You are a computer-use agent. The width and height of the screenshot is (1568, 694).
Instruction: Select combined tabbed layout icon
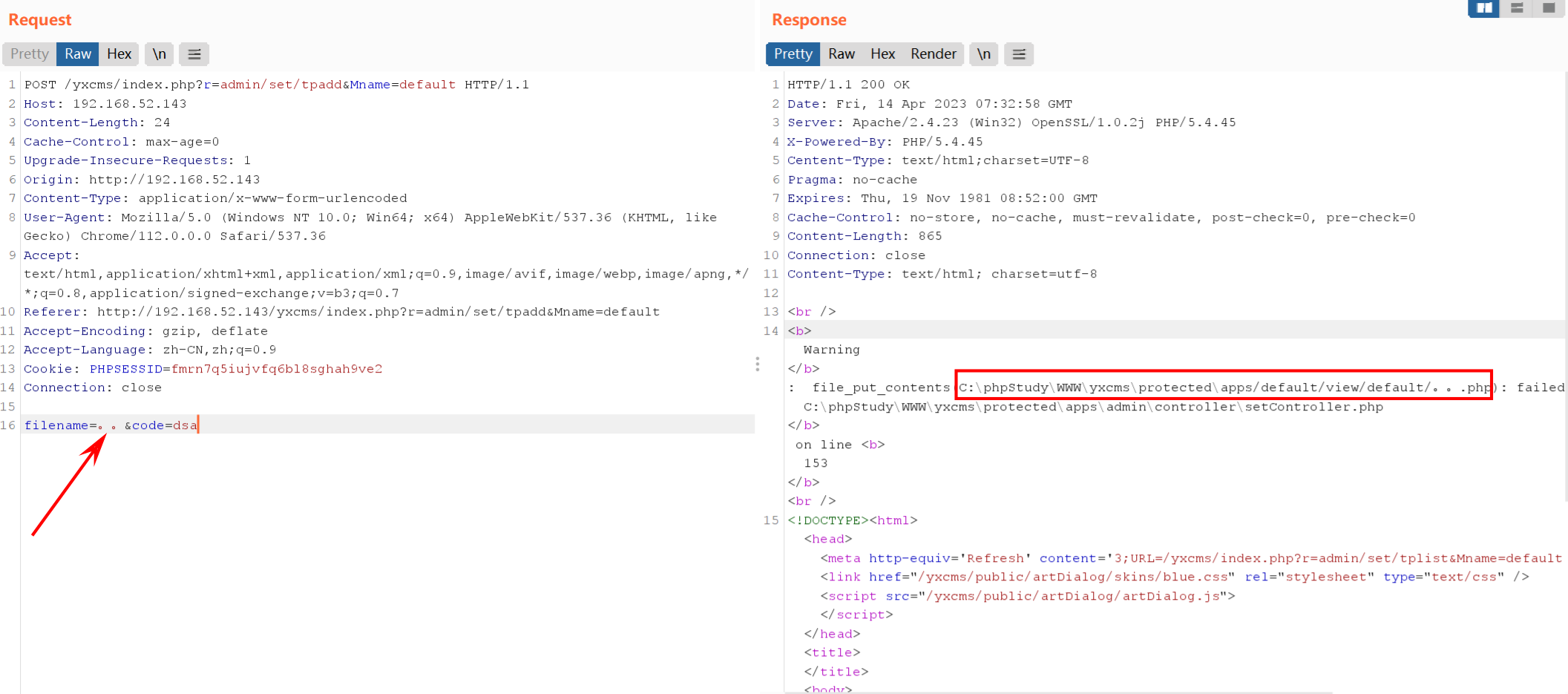point(1549,7)
